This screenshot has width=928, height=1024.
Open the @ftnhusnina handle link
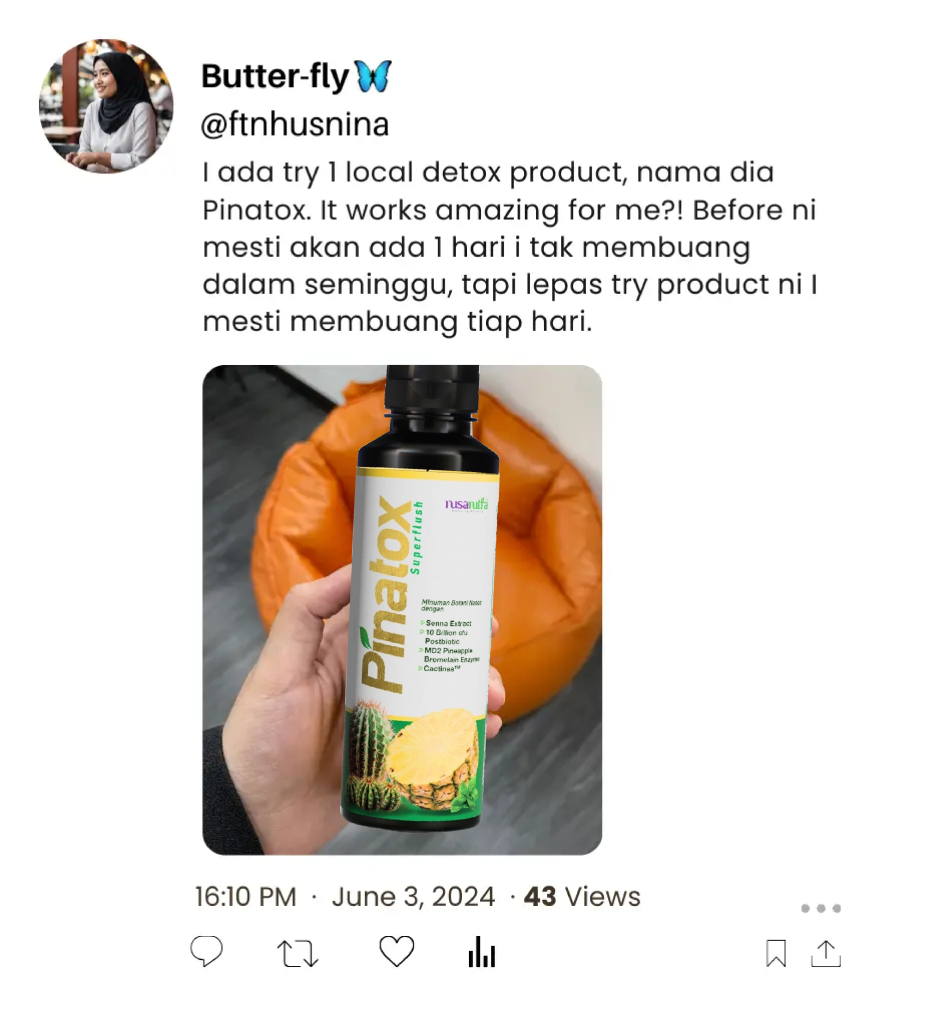[x=295, y=126]
